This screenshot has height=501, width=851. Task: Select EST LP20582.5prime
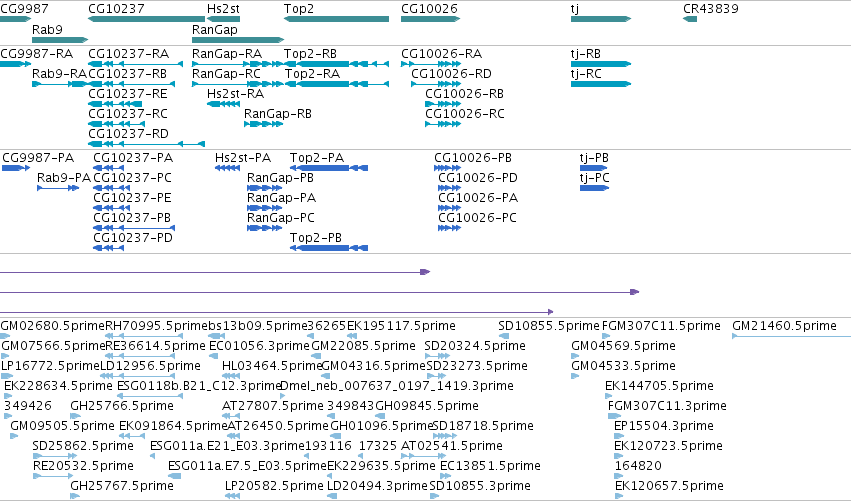click(x=232, y=496)
